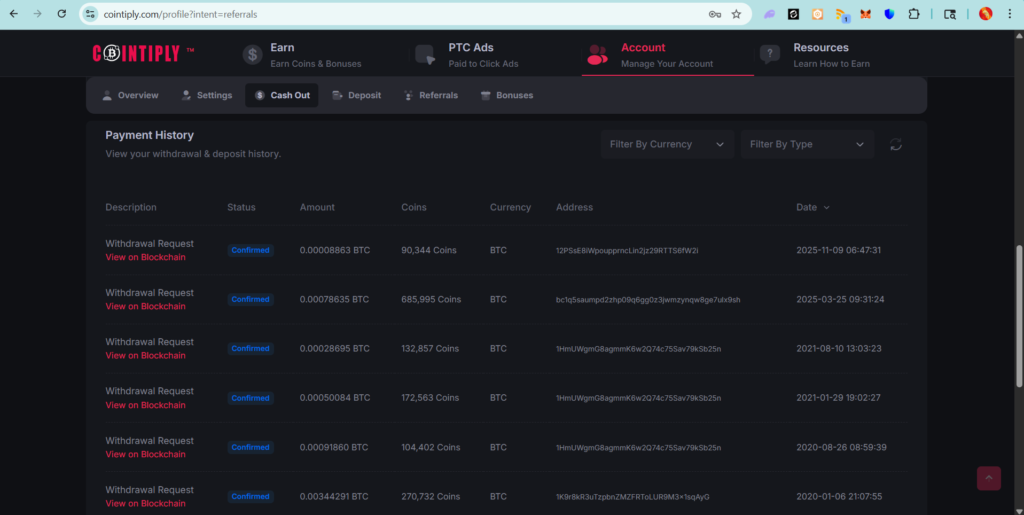Viewport: 1024px width, 515px height.
Task: Expand the Filter By Type dropdown
Action: 807,144
